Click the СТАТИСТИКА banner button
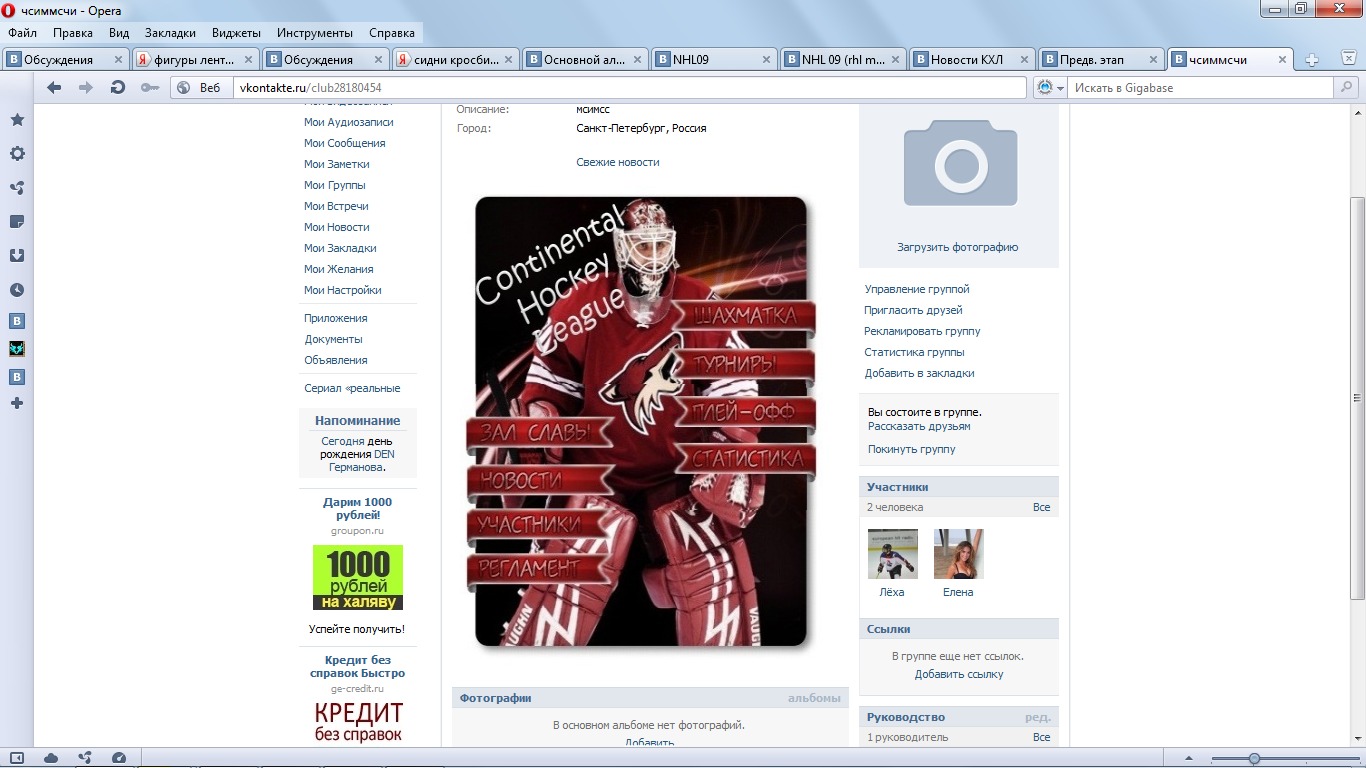1366x768 pixels. tap(744, 460)
